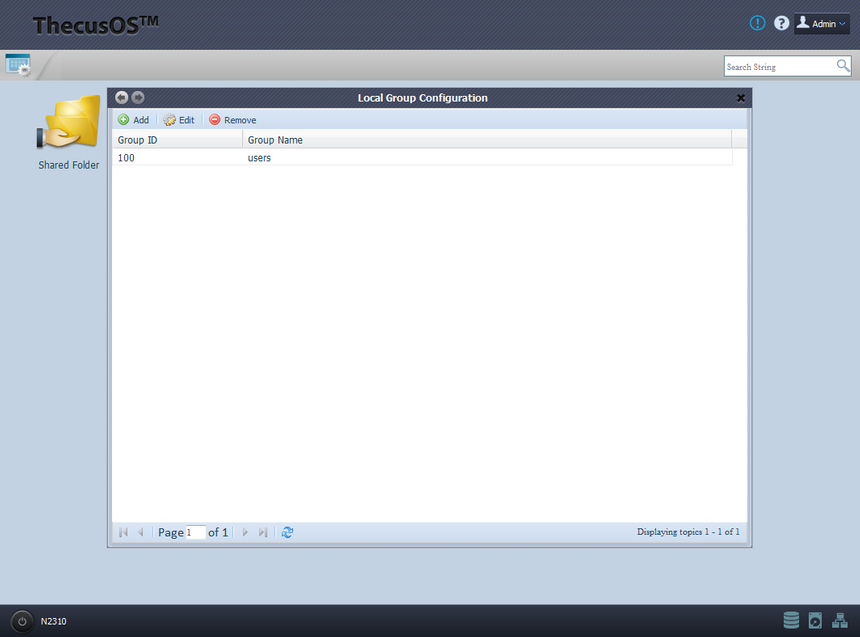This screenshot has width=860, height=637.
Task: Click the system notification alert icon
Action: [x=757, y=23]
